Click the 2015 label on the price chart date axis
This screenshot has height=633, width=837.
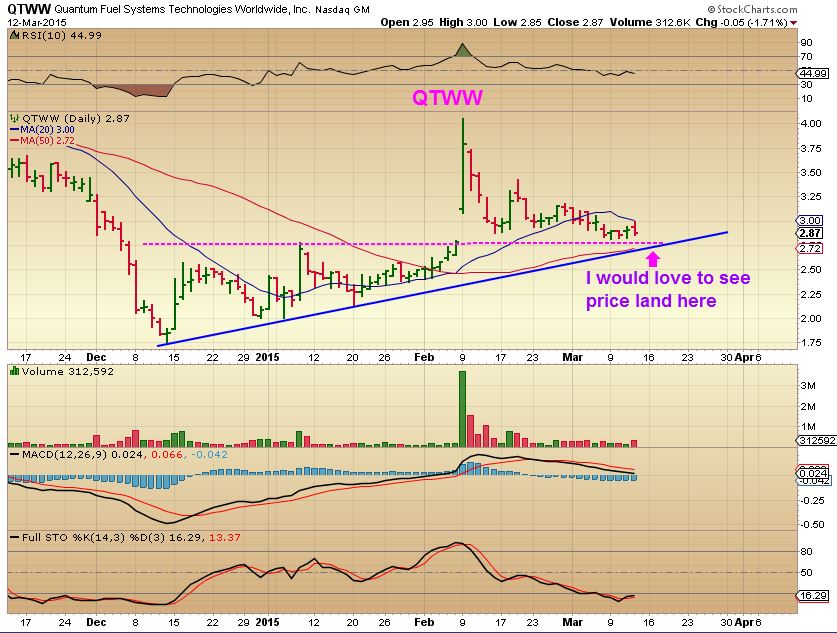click(267, 357)
